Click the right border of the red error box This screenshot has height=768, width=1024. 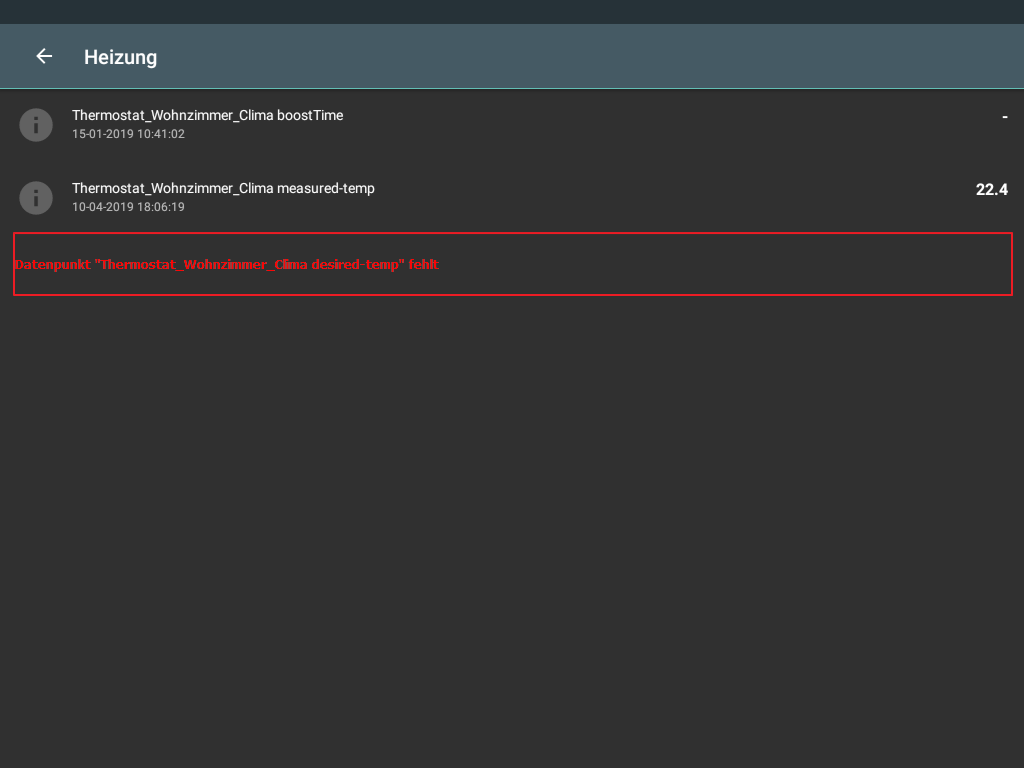[x=1012, y=264]
